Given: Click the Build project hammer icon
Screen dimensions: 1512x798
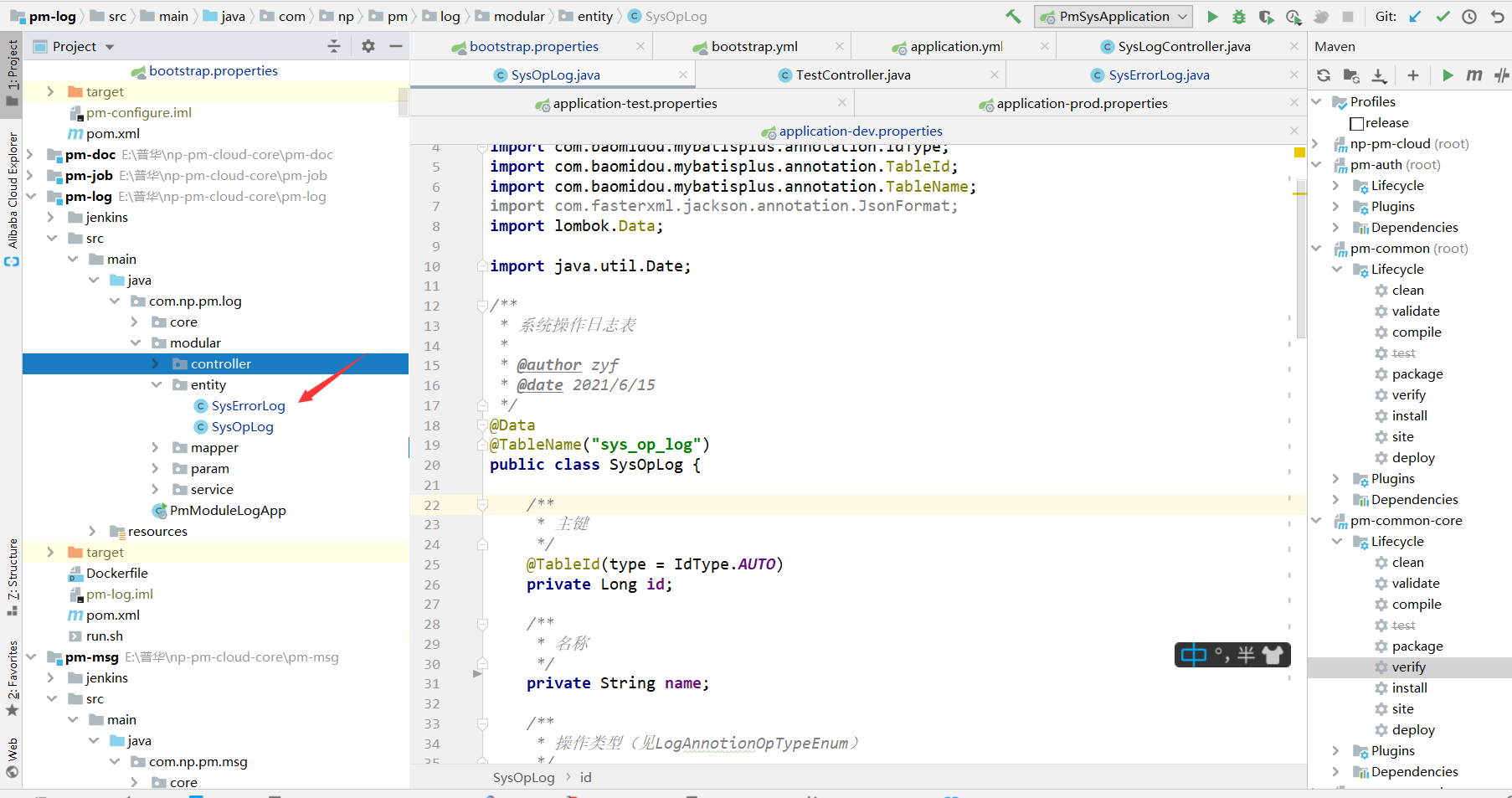Looking at the screenshot, I should (1013, 17).
